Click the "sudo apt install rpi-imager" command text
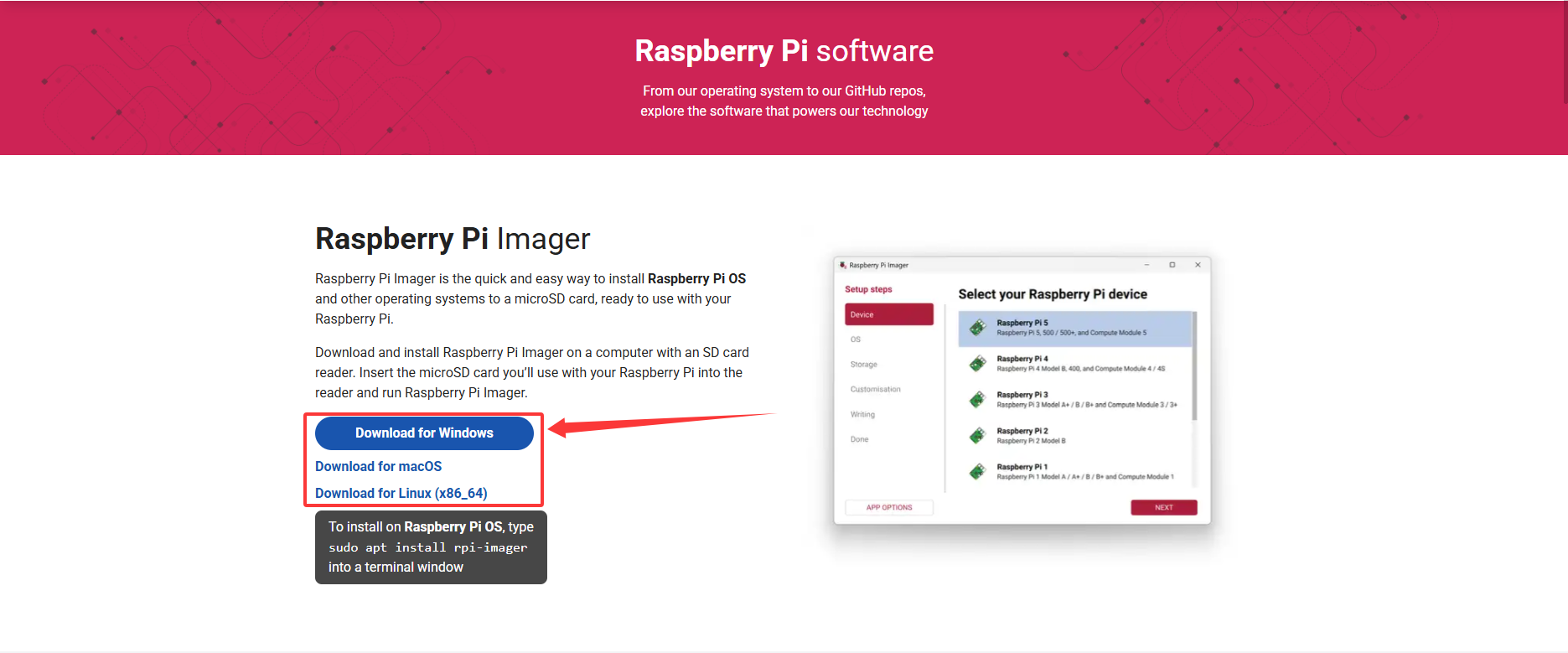 click(x=428, y=547)
